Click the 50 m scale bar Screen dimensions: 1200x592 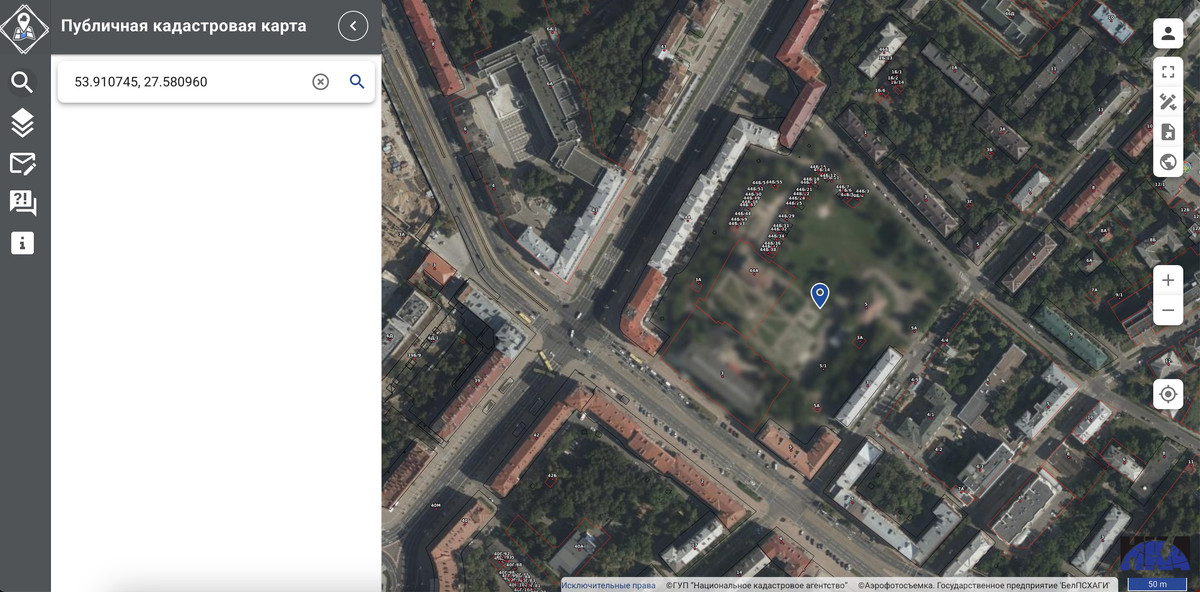click(x=1157, y=584)
